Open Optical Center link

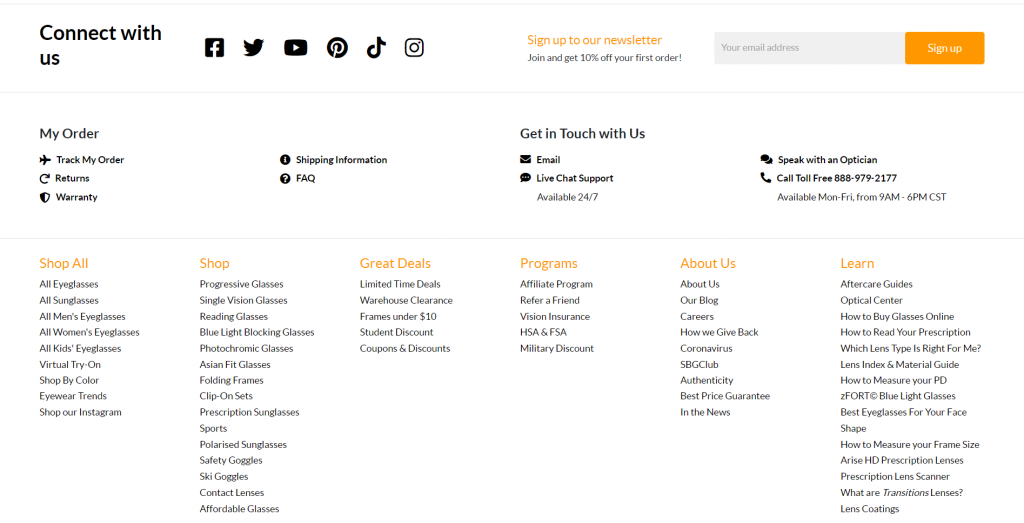tap(872, 300)
